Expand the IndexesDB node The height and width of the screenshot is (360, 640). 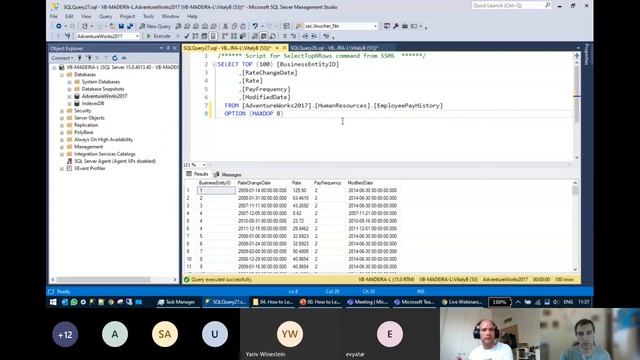pos(69,104)
